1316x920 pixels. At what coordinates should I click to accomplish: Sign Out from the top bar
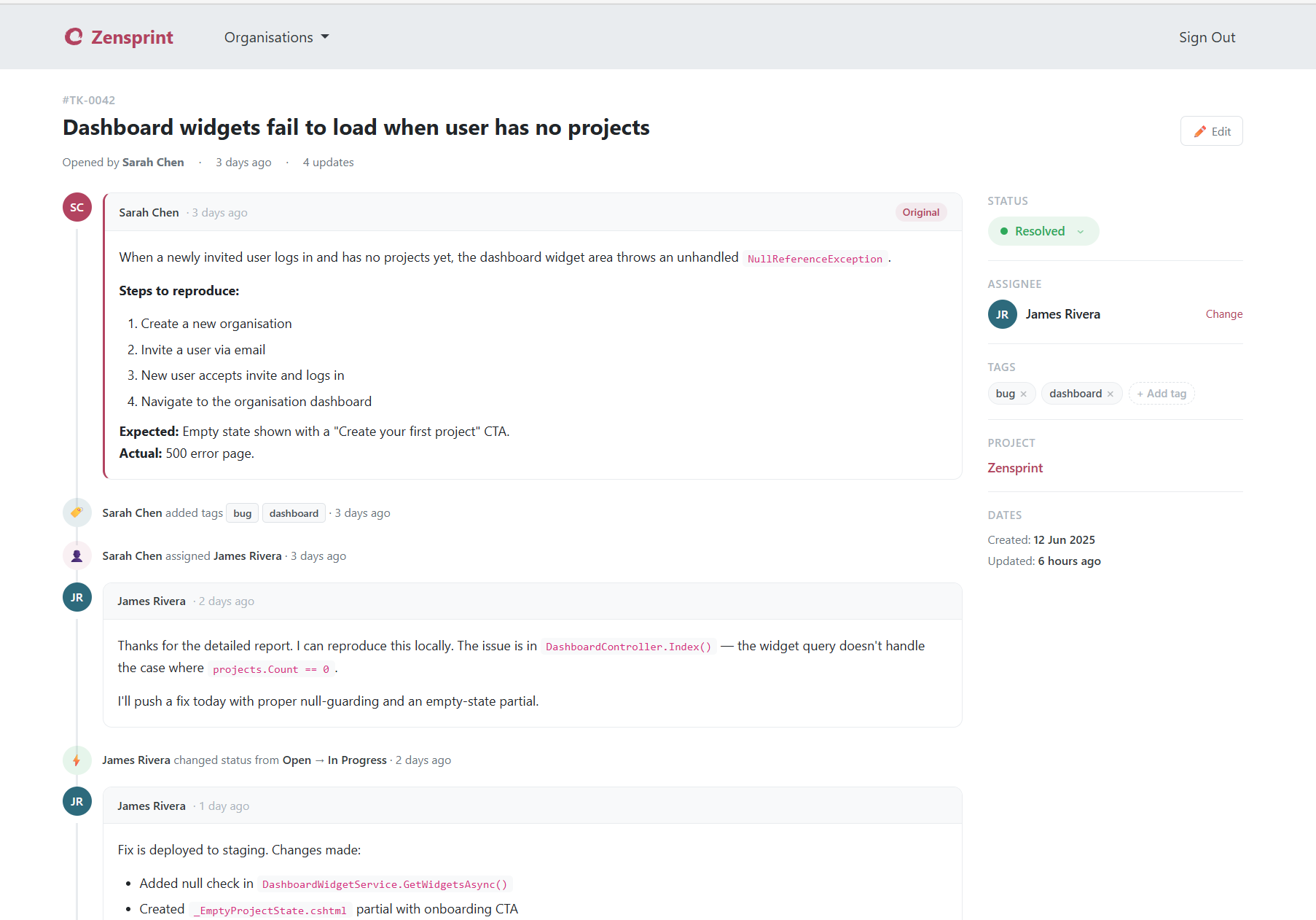point(1207,37)
